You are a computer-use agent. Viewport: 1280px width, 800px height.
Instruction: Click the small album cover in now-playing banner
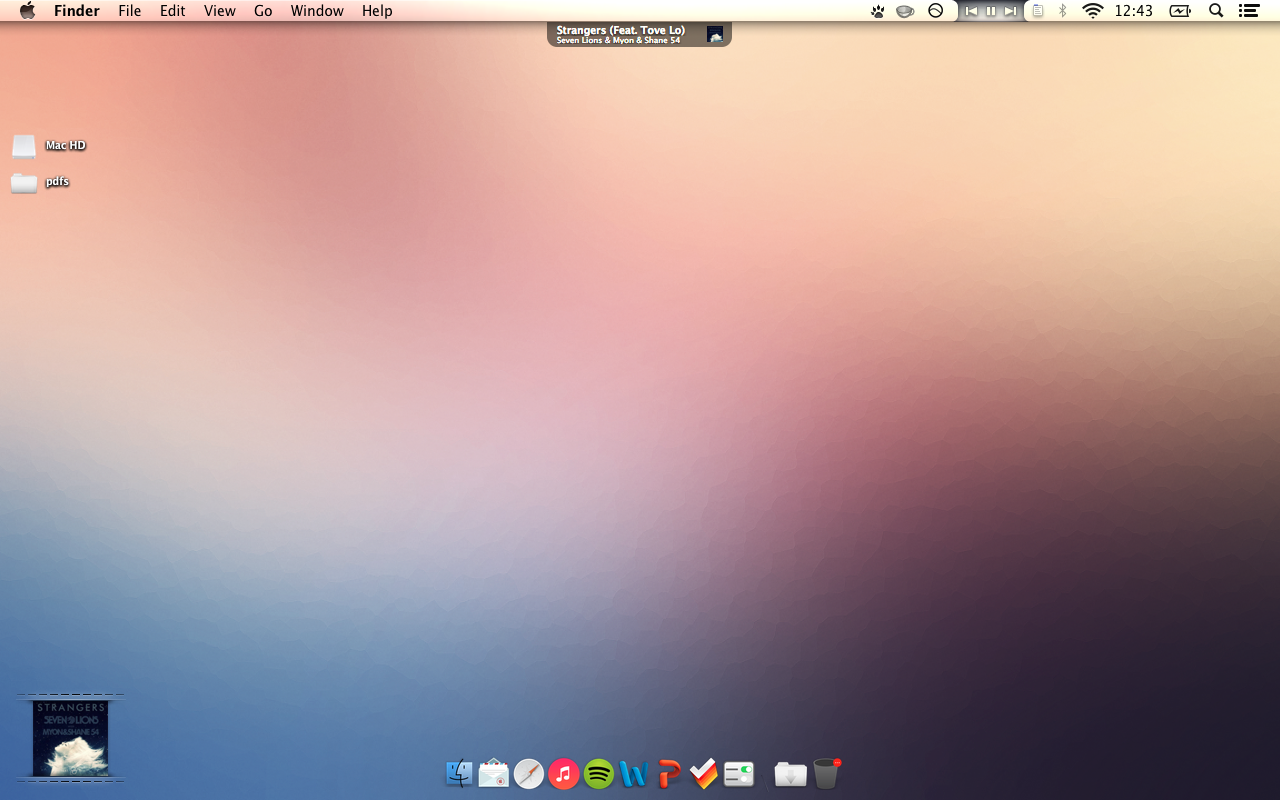pos(715,34)
